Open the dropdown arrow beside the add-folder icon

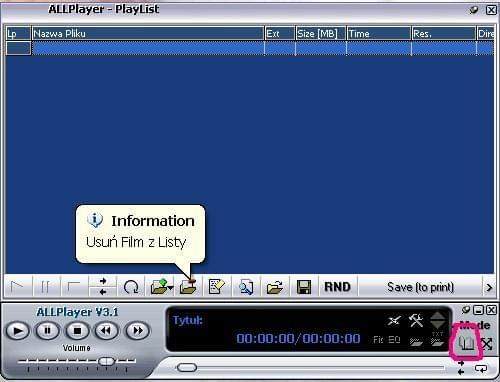click(171, 288)
